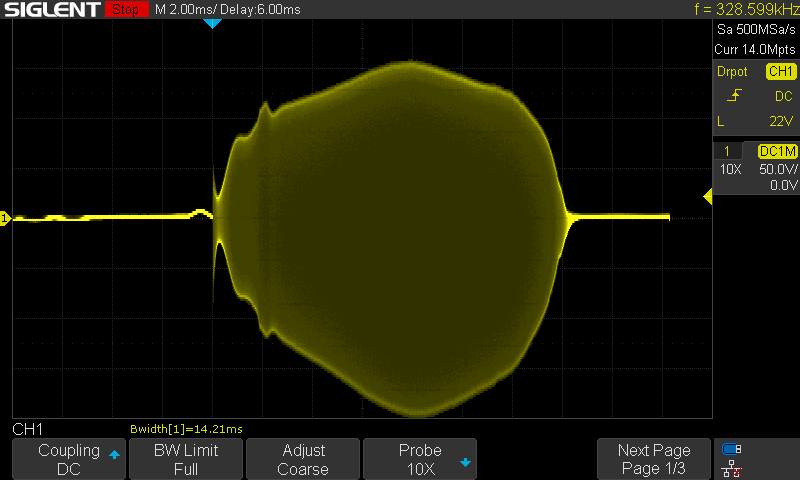Click the rising edge slope icon
800x480 pixels.
(734, 95)
